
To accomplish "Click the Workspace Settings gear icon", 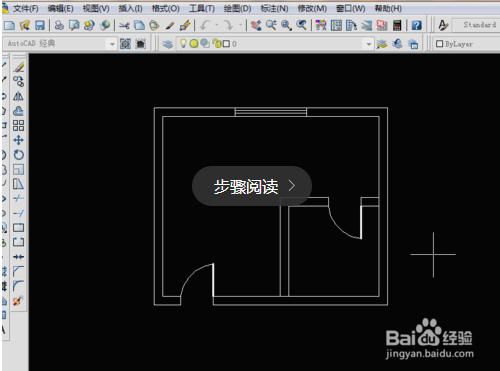I will [125, 44].
